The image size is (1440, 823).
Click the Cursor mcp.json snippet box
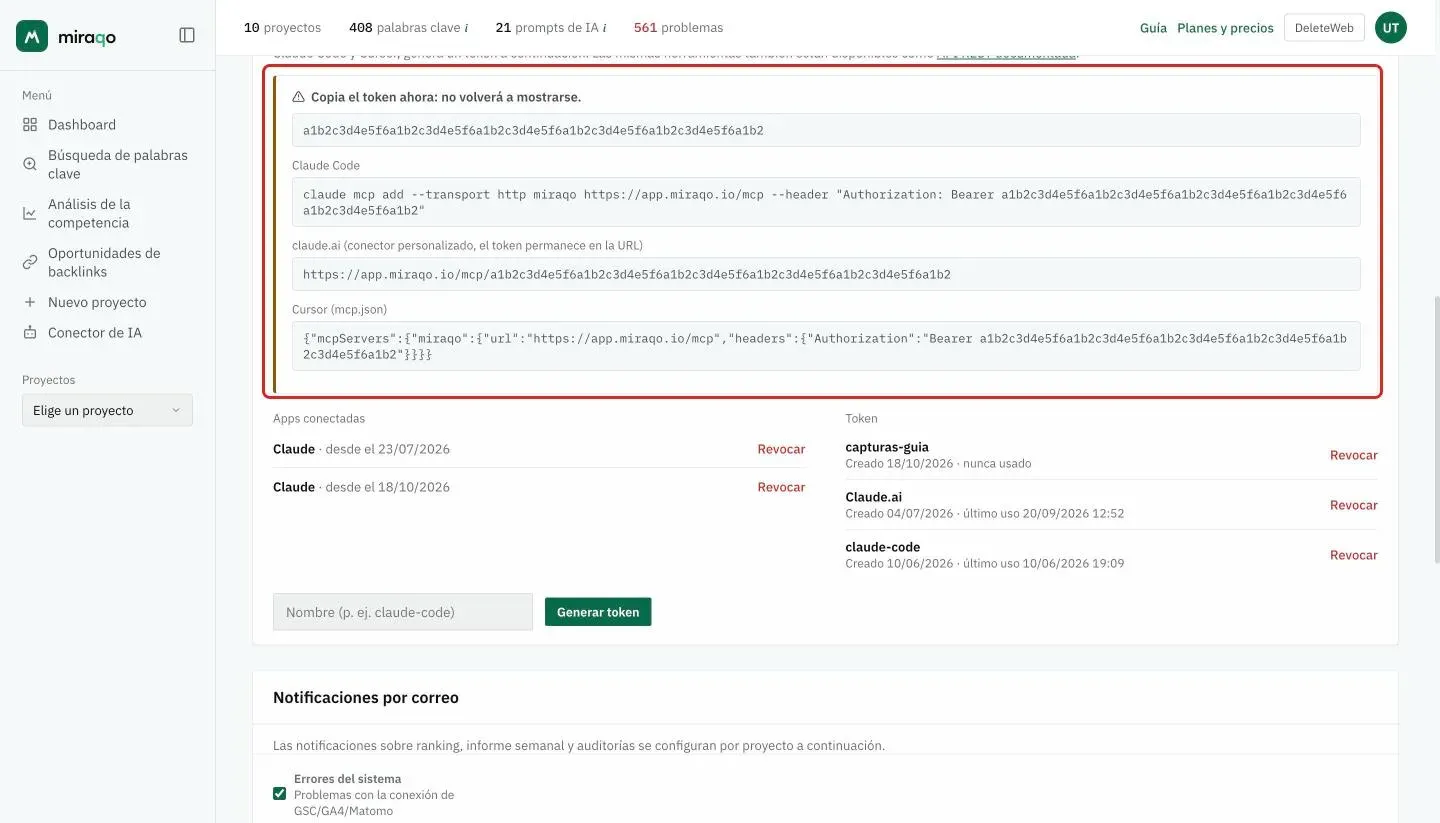pyautogui.click(x=826, y=347)
